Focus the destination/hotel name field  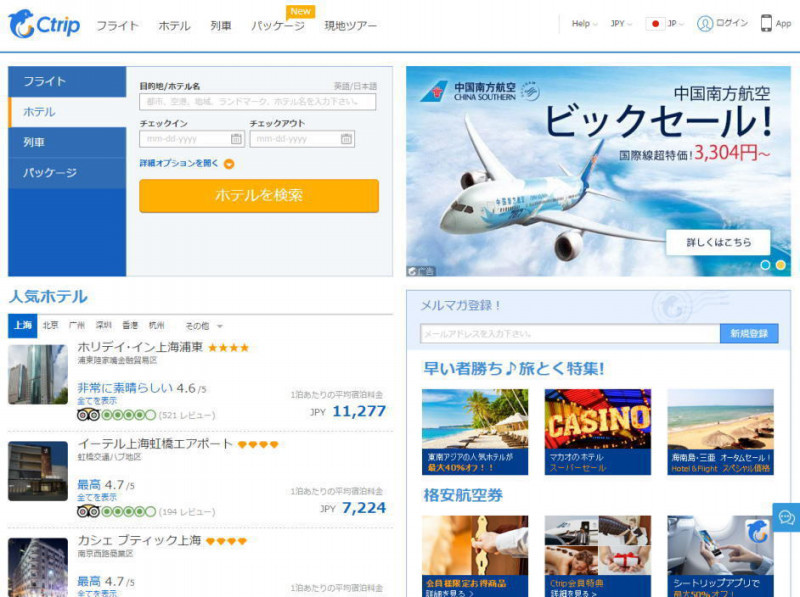258,102
